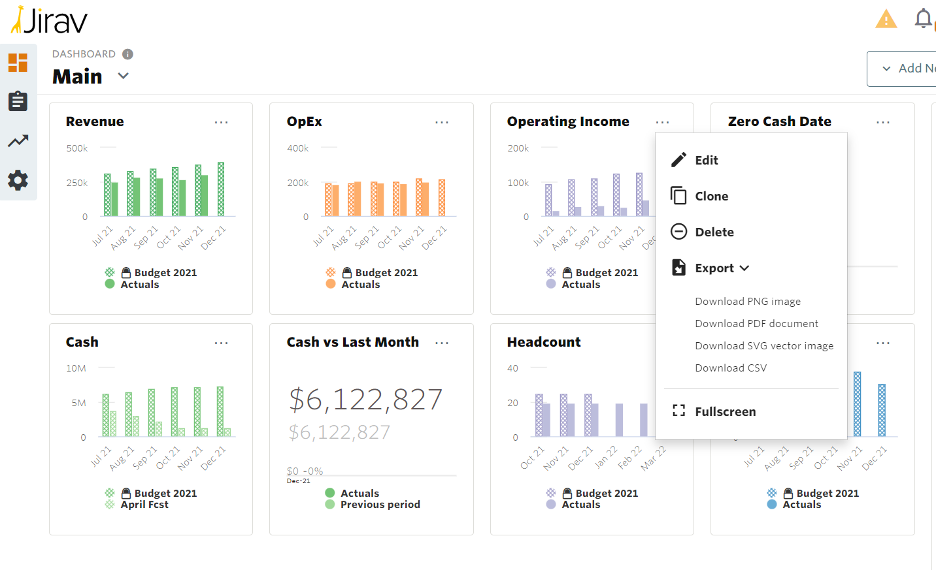Click the Jirav logo
936x570 pixels.
(48, 19)
